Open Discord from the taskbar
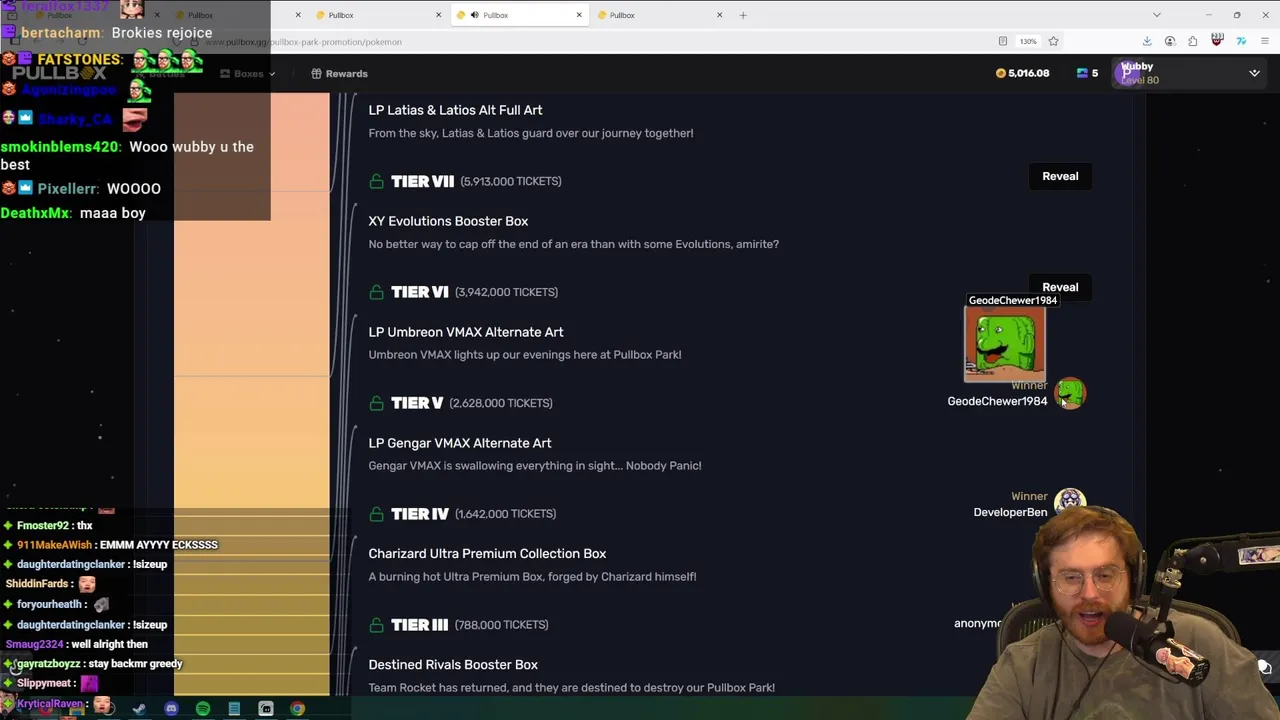Viewport: 1280px width, 720px height. pos(171,709)
